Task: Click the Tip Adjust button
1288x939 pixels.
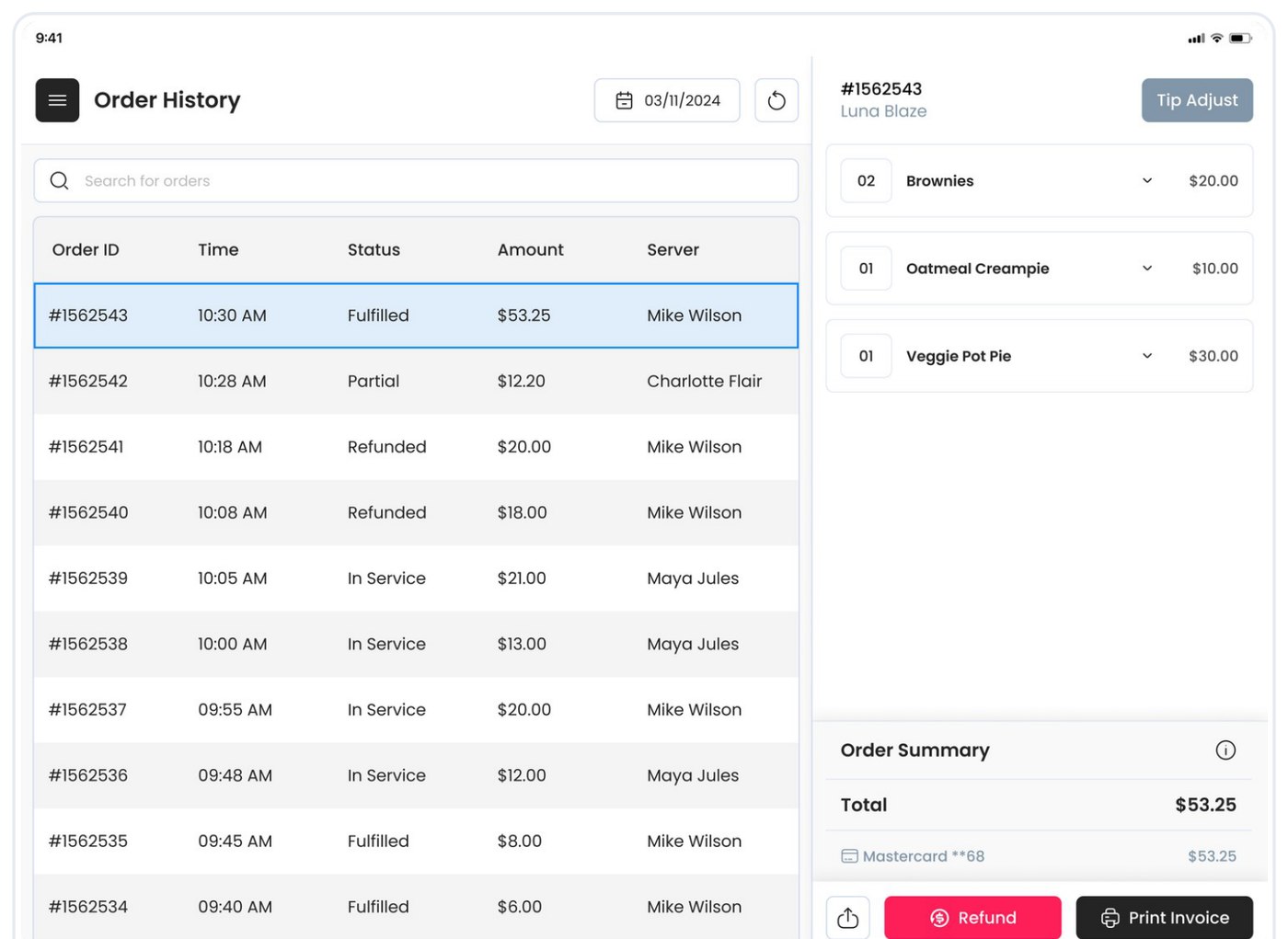Action: coord(1197,100)
